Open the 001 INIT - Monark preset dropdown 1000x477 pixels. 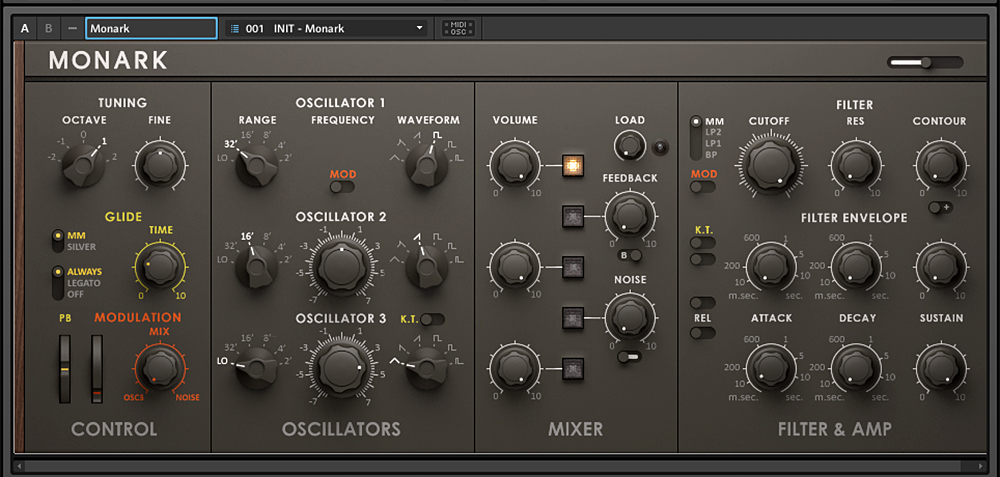pos(326,28)
